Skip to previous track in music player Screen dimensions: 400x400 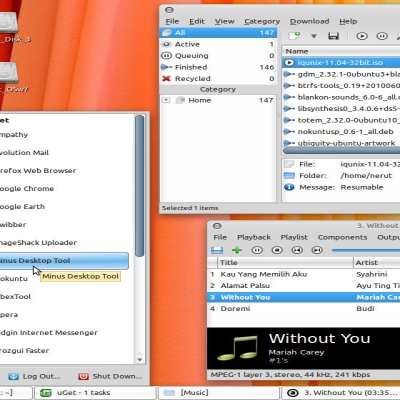click(297, 250)
